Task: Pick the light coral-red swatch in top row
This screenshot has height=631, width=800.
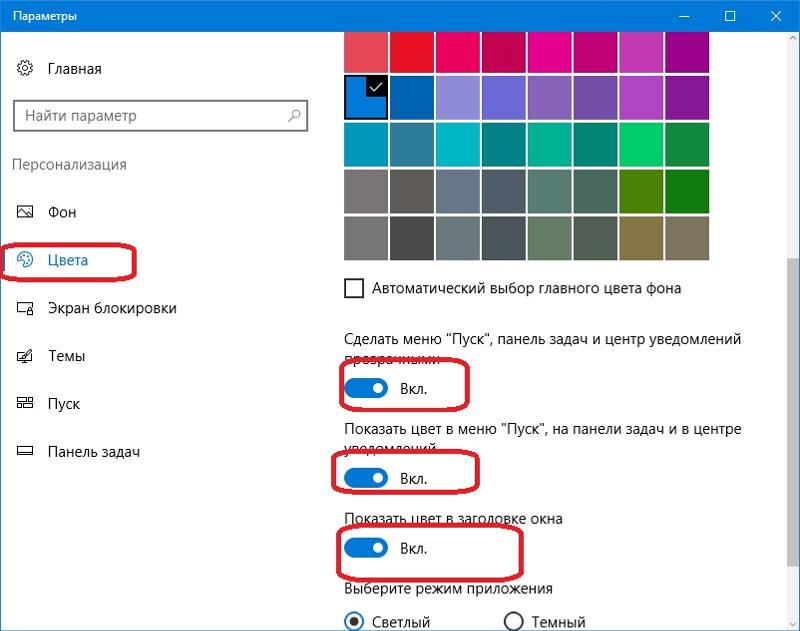Action: [366, 52]
